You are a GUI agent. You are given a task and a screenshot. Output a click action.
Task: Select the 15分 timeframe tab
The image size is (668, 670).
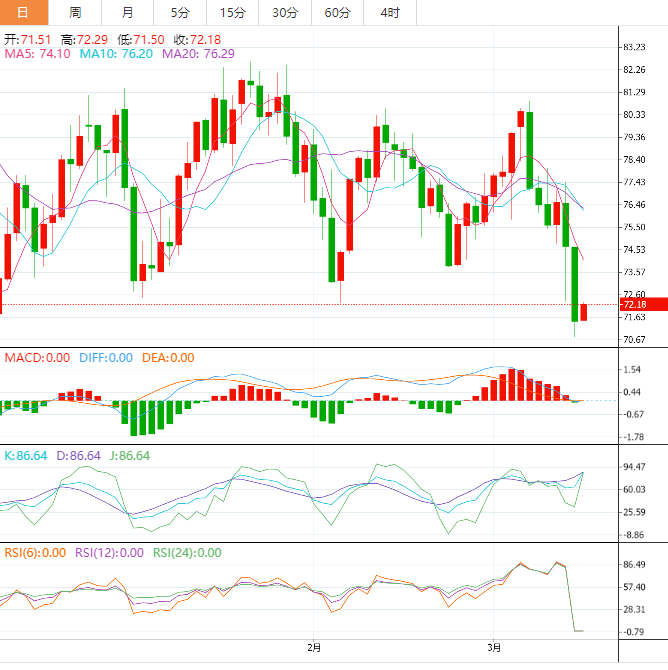231,13
